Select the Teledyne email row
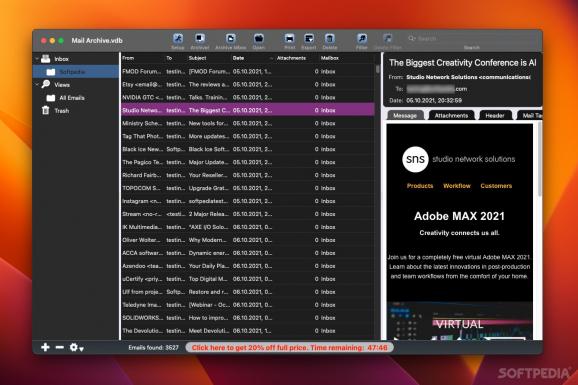The image size is (578, 385). (x=248, y=305)
